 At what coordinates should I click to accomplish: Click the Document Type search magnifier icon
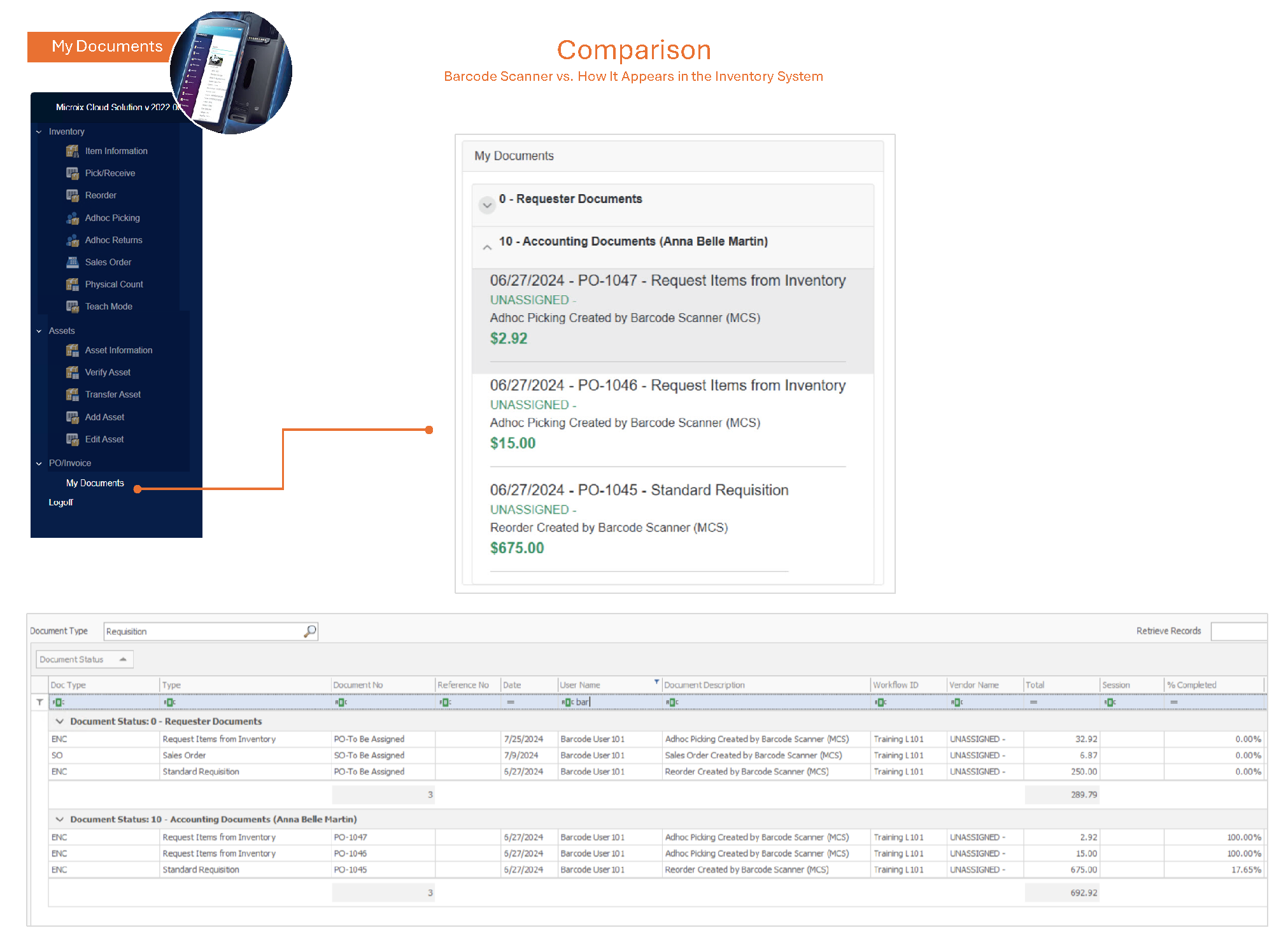309,631
